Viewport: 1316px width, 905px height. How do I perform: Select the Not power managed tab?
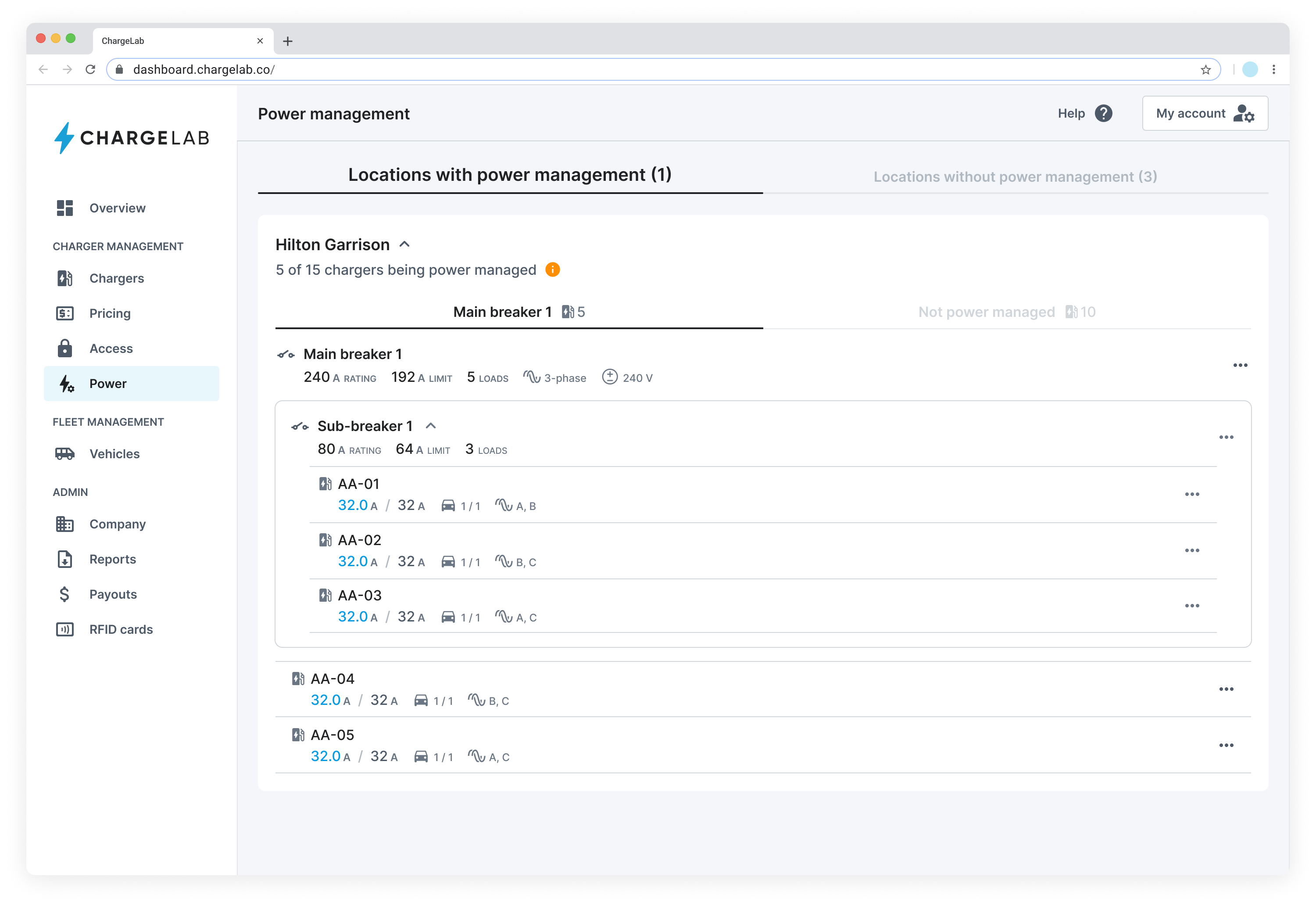pyautogui.click(x=1007, y=312)
